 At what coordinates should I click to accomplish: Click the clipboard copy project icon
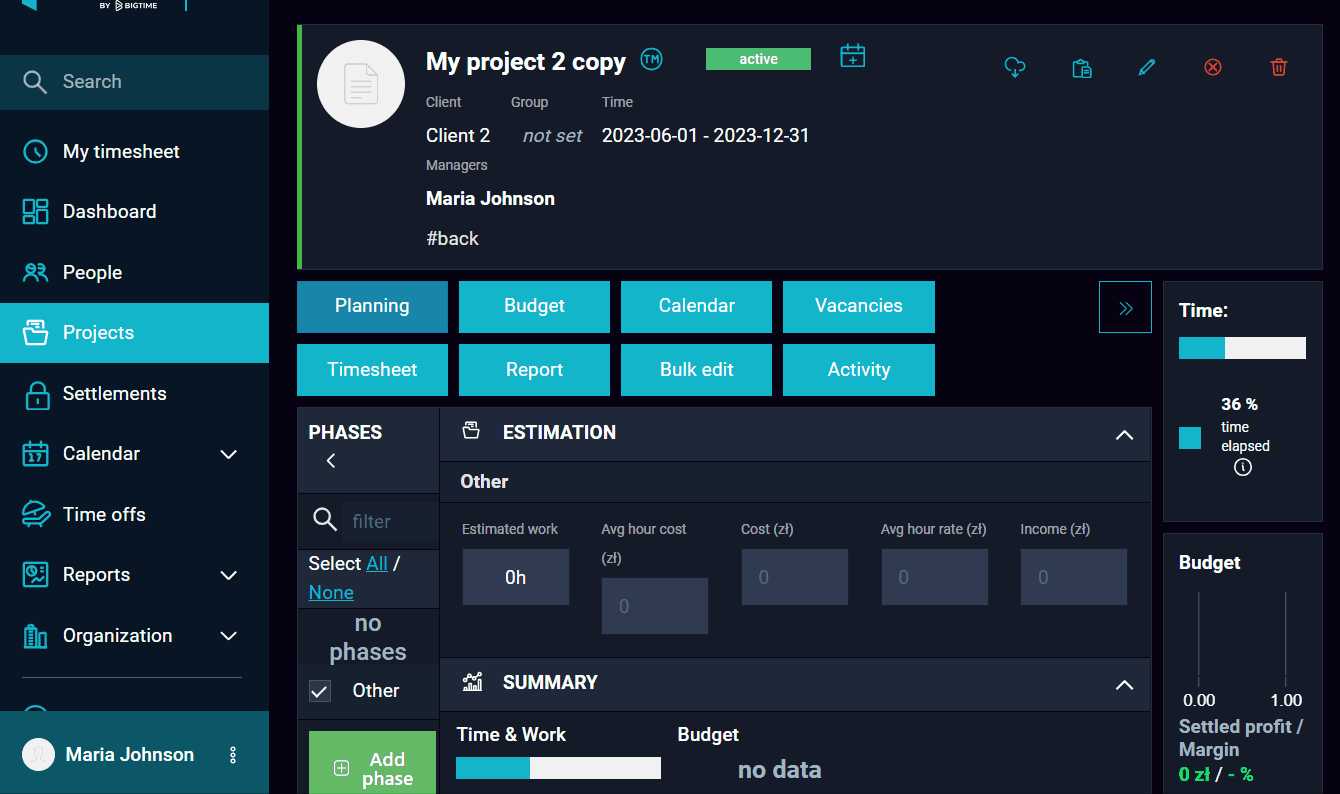(1081, 68)
